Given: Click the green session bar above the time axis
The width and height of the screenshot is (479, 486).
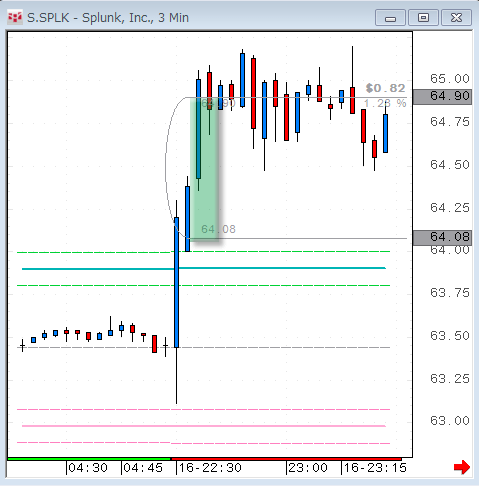Looking at the screenshot, I should pos(89,459).
